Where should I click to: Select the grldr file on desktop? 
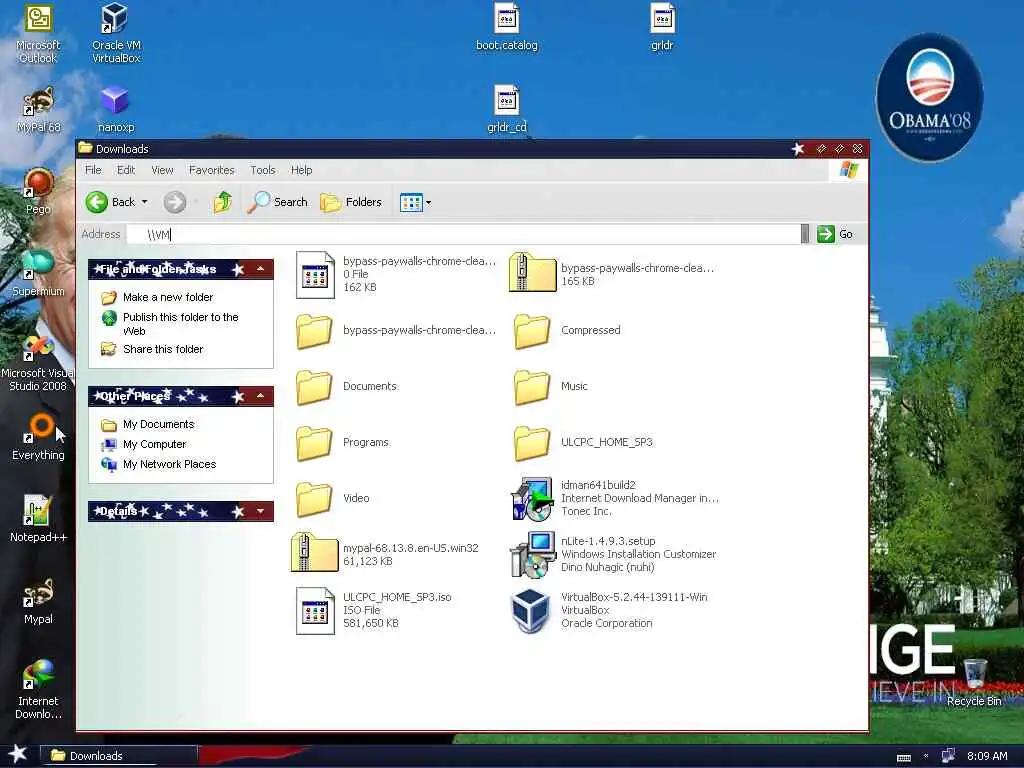[662, 27]
